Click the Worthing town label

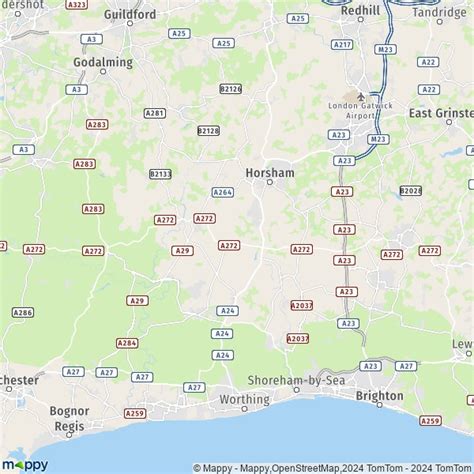(x=245, y=399)
